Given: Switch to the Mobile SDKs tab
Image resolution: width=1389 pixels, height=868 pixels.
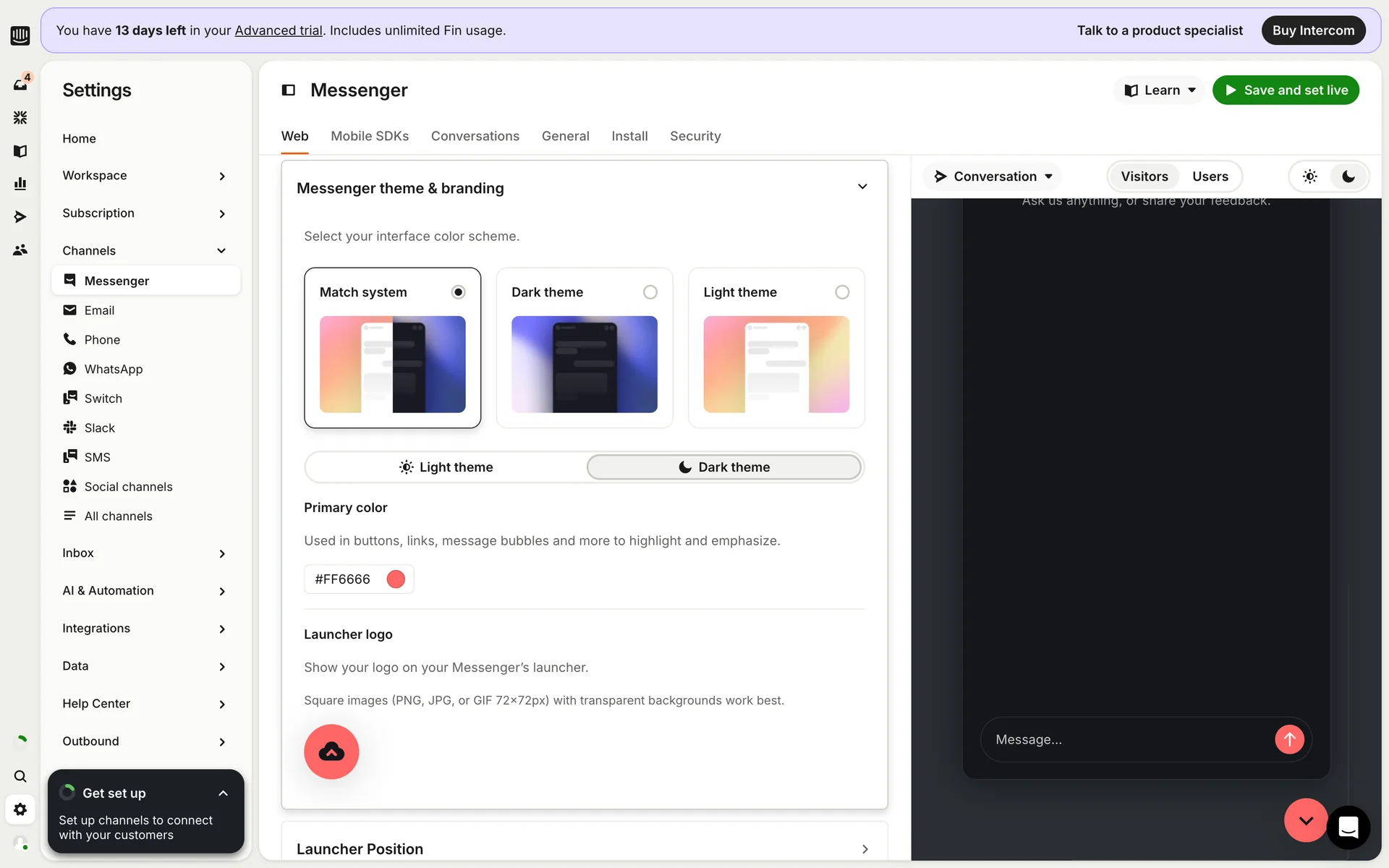Looking at the screenshot, I should (x=370, y=136).
